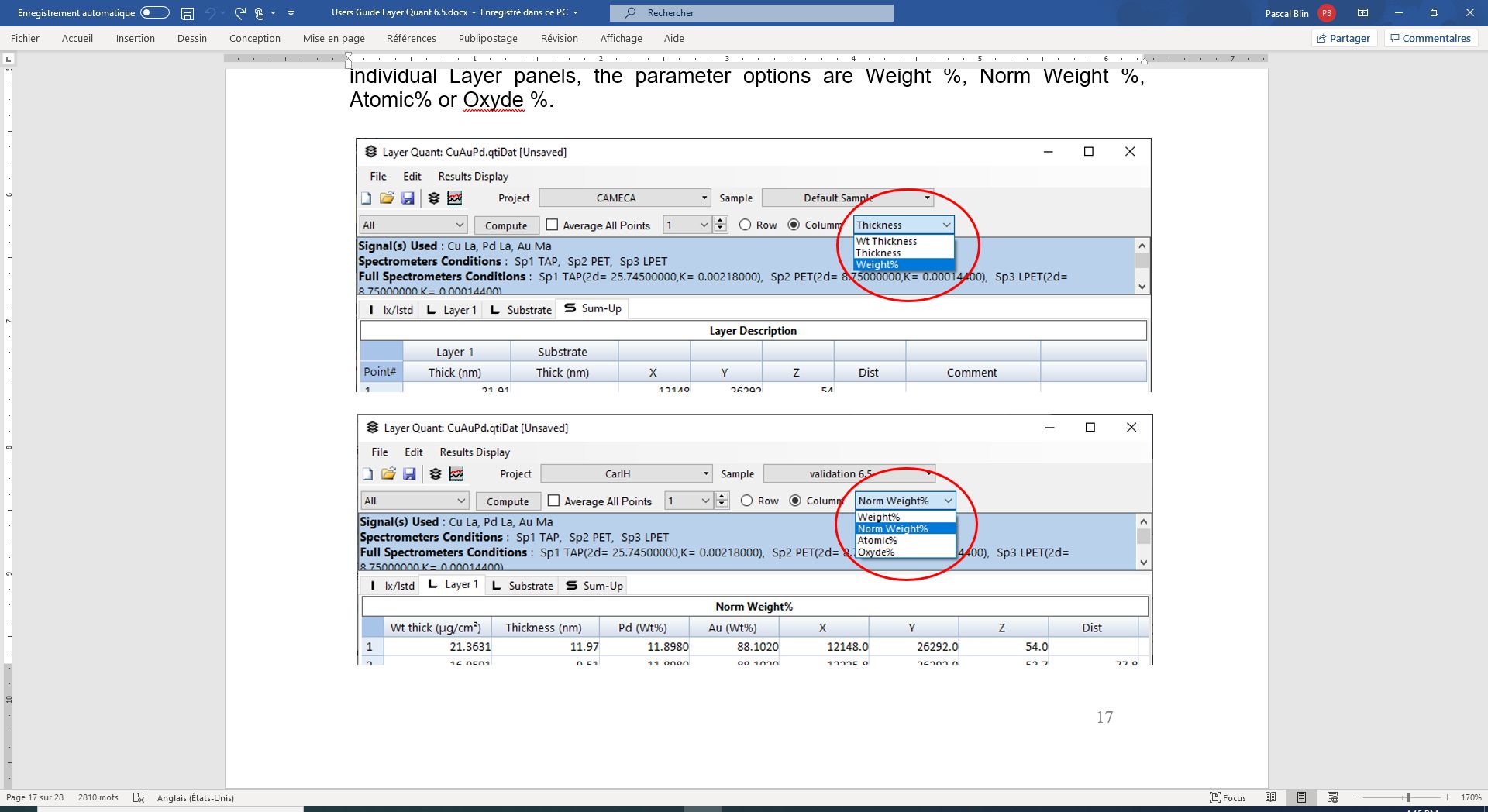Switch to Web Layout view icon
This screenshot has width=1488, height=812.
[x=1332, y=797]
